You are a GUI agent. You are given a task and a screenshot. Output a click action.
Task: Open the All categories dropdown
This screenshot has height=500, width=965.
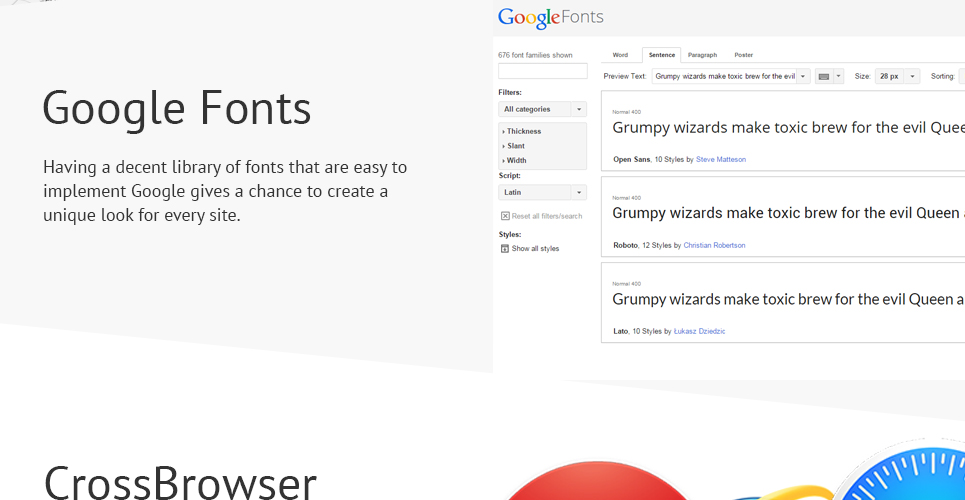(542, 109)
